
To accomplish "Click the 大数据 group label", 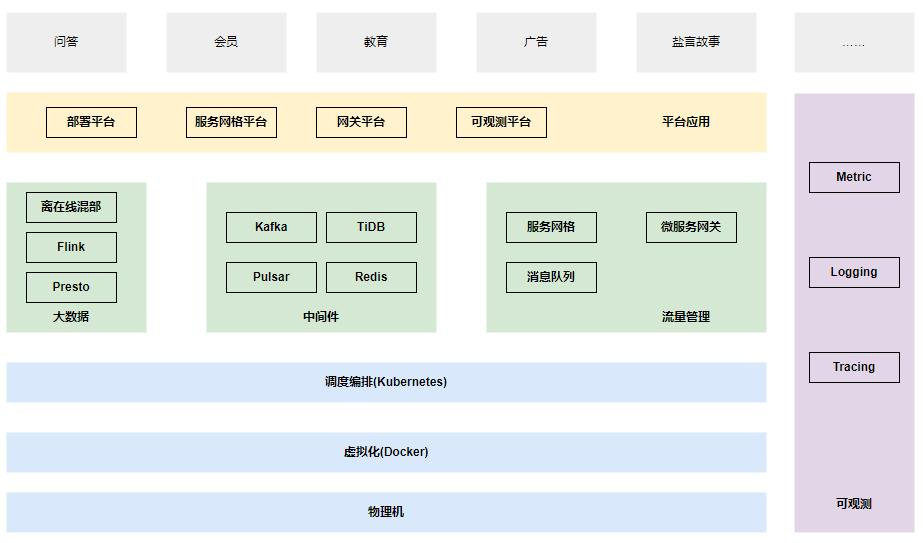I will pos(71,317).
